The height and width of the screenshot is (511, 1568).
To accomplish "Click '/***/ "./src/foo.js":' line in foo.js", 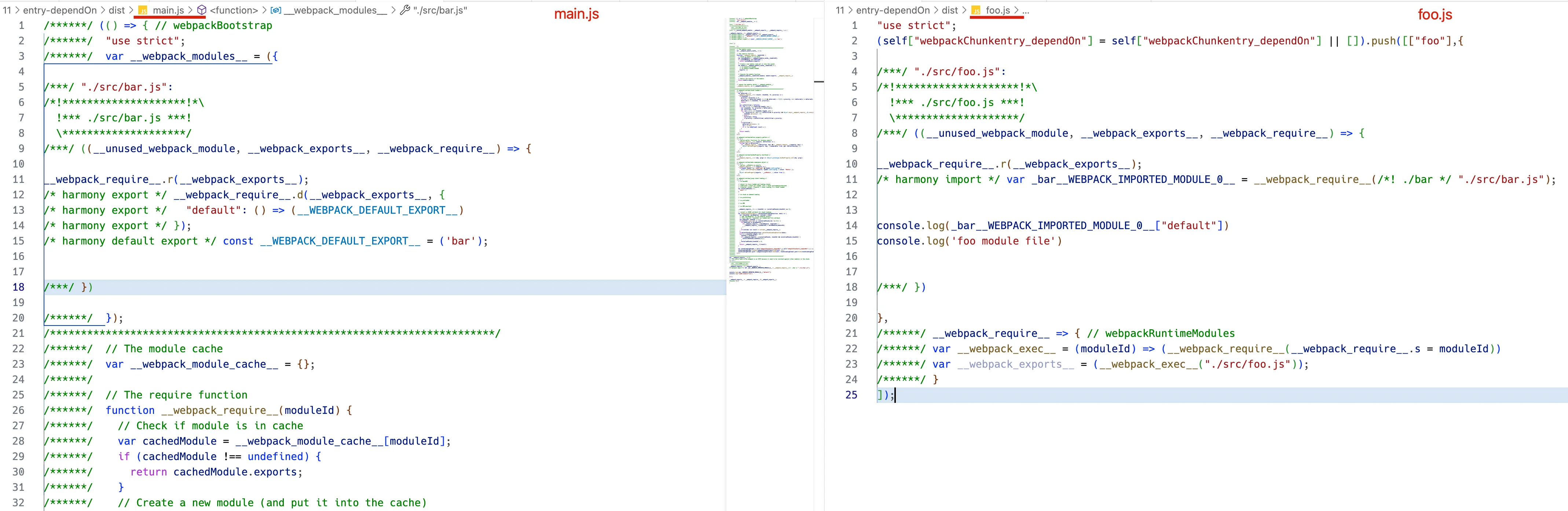I will pyautogui.click(x=941, y=72).
